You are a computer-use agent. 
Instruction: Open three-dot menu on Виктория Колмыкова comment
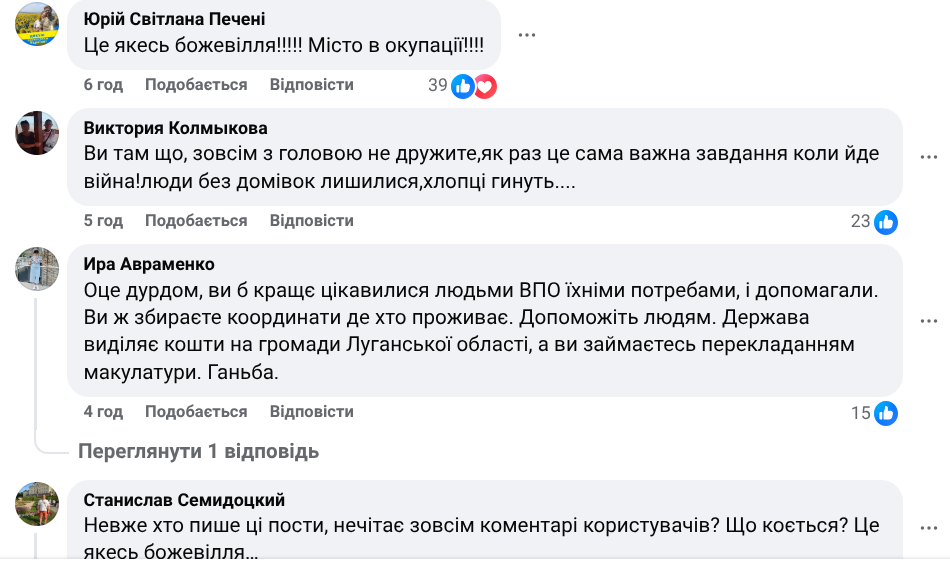coord(929,157)
